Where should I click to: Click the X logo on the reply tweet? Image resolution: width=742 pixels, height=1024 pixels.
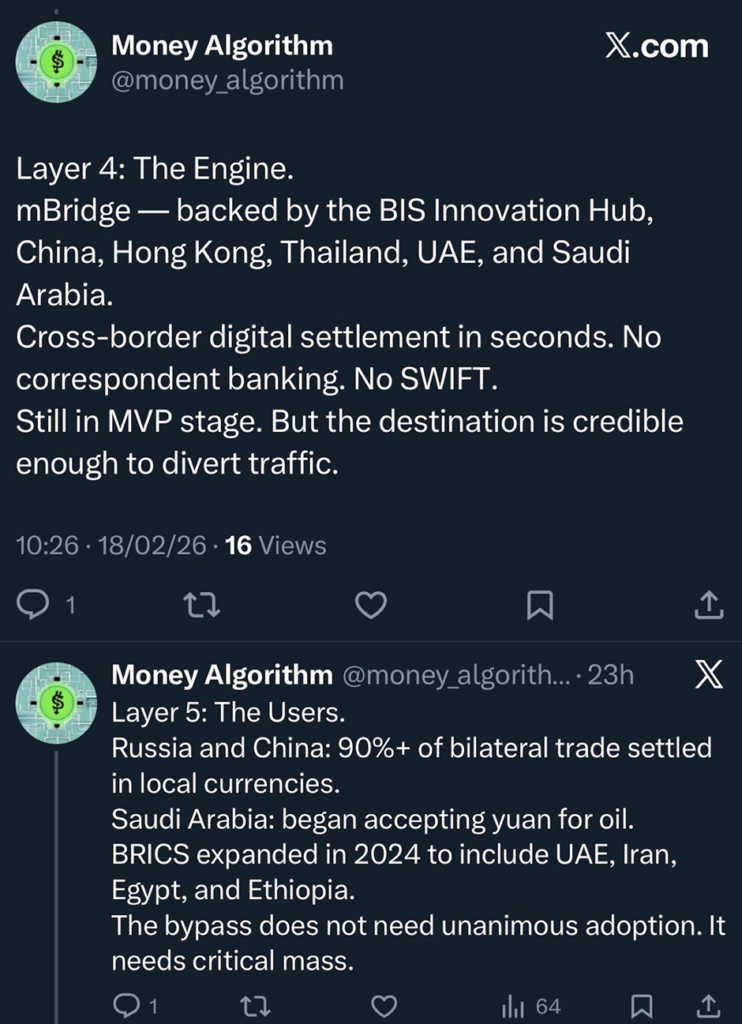tap(708, 675)
